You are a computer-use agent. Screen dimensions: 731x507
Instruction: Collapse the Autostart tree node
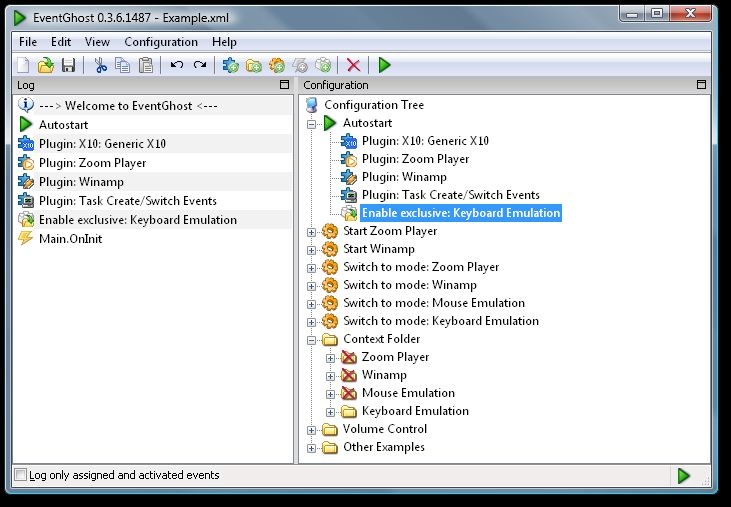click(311, 123)
